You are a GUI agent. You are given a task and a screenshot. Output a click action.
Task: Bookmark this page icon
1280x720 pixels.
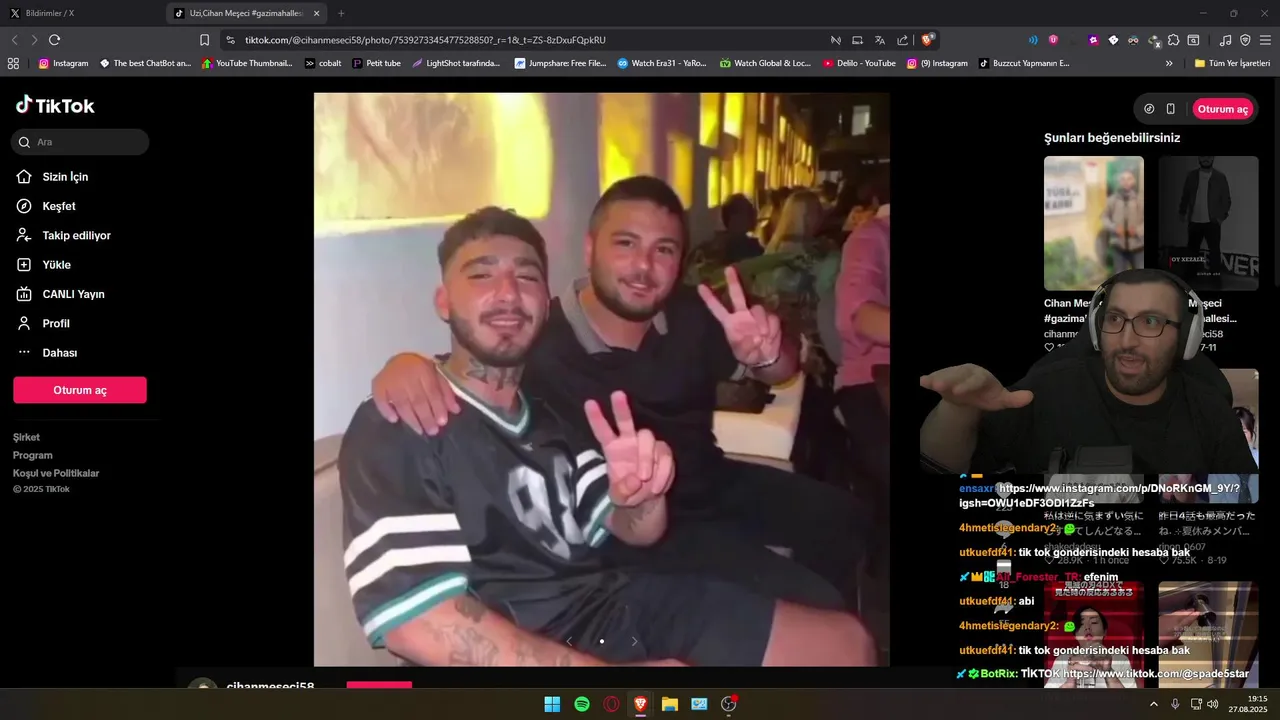(x=204, y=40)
